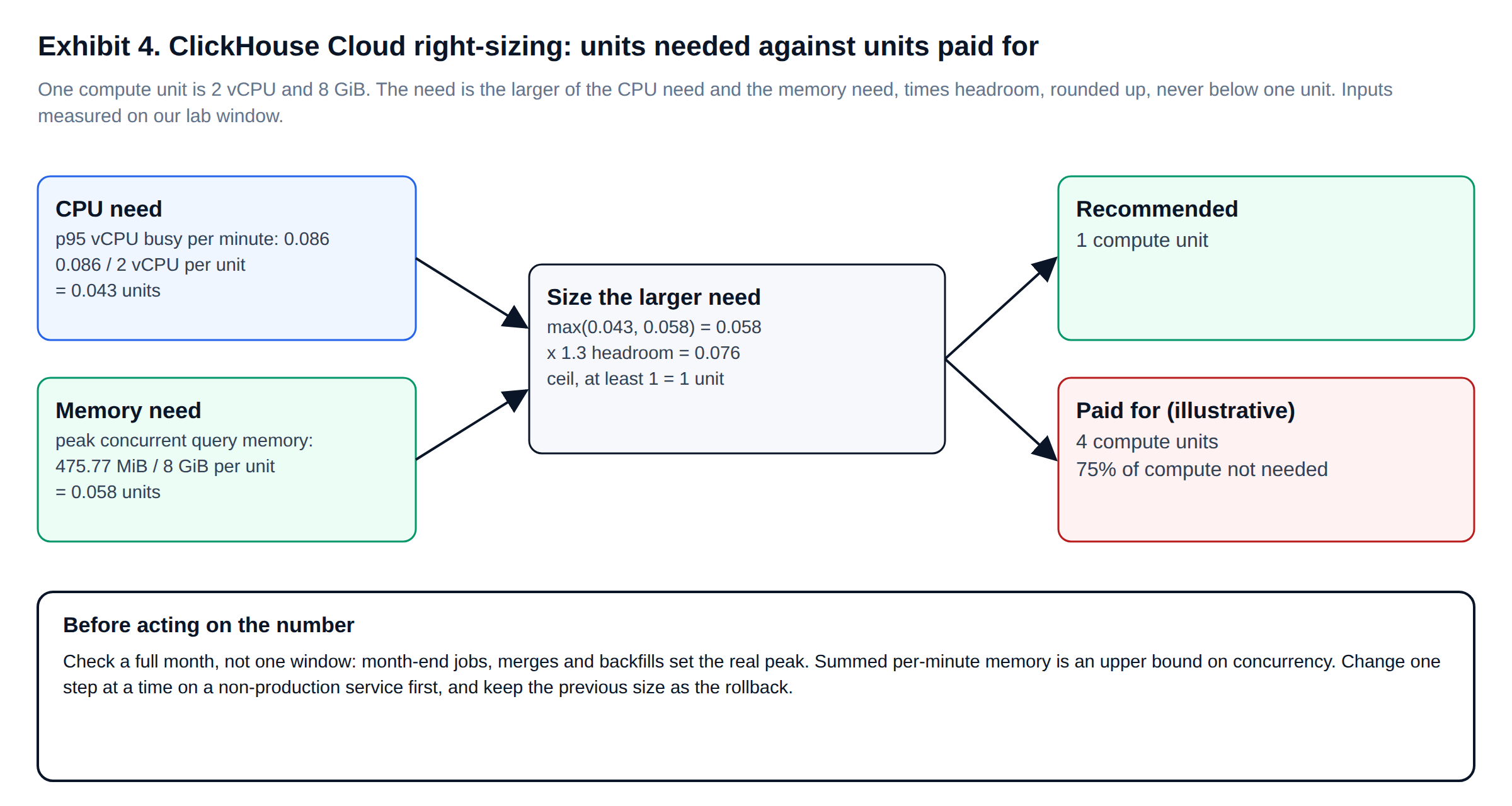Select the Size the larger need heading
Image resolution: width=1512 pixels, height=806 pixels.
click(x=653, y=297)
